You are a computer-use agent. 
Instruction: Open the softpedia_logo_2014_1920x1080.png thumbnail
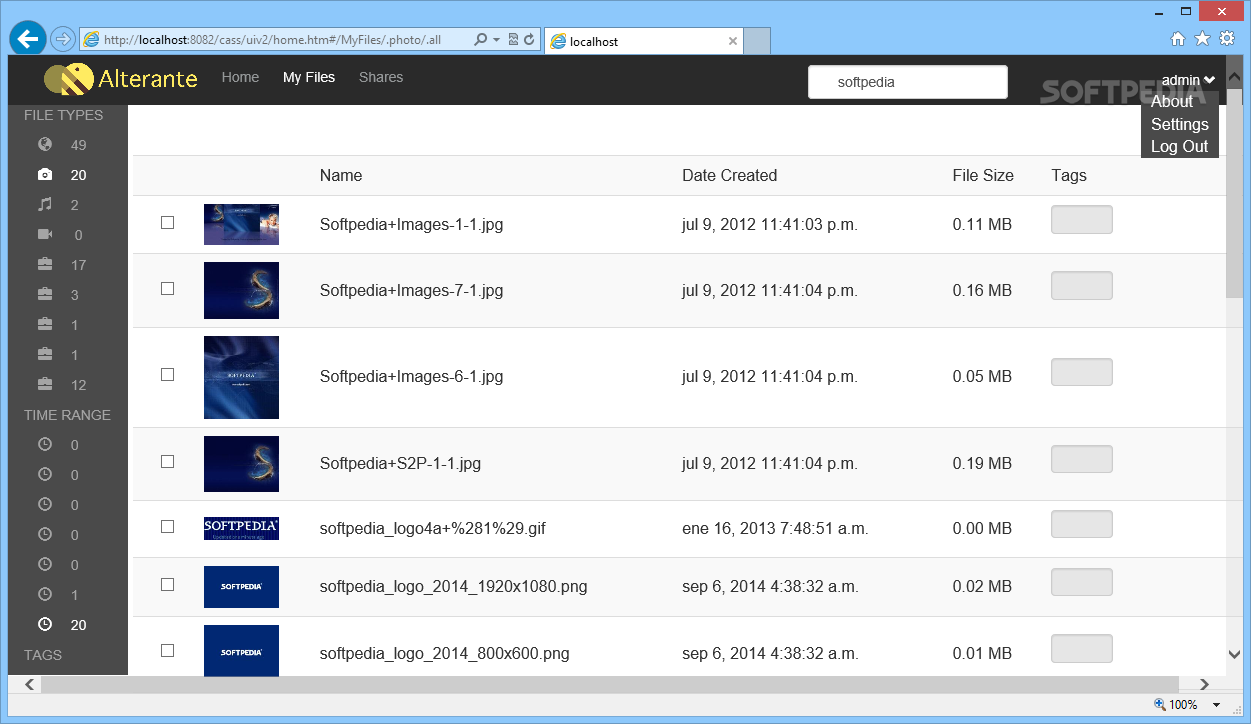coord(241,587)
